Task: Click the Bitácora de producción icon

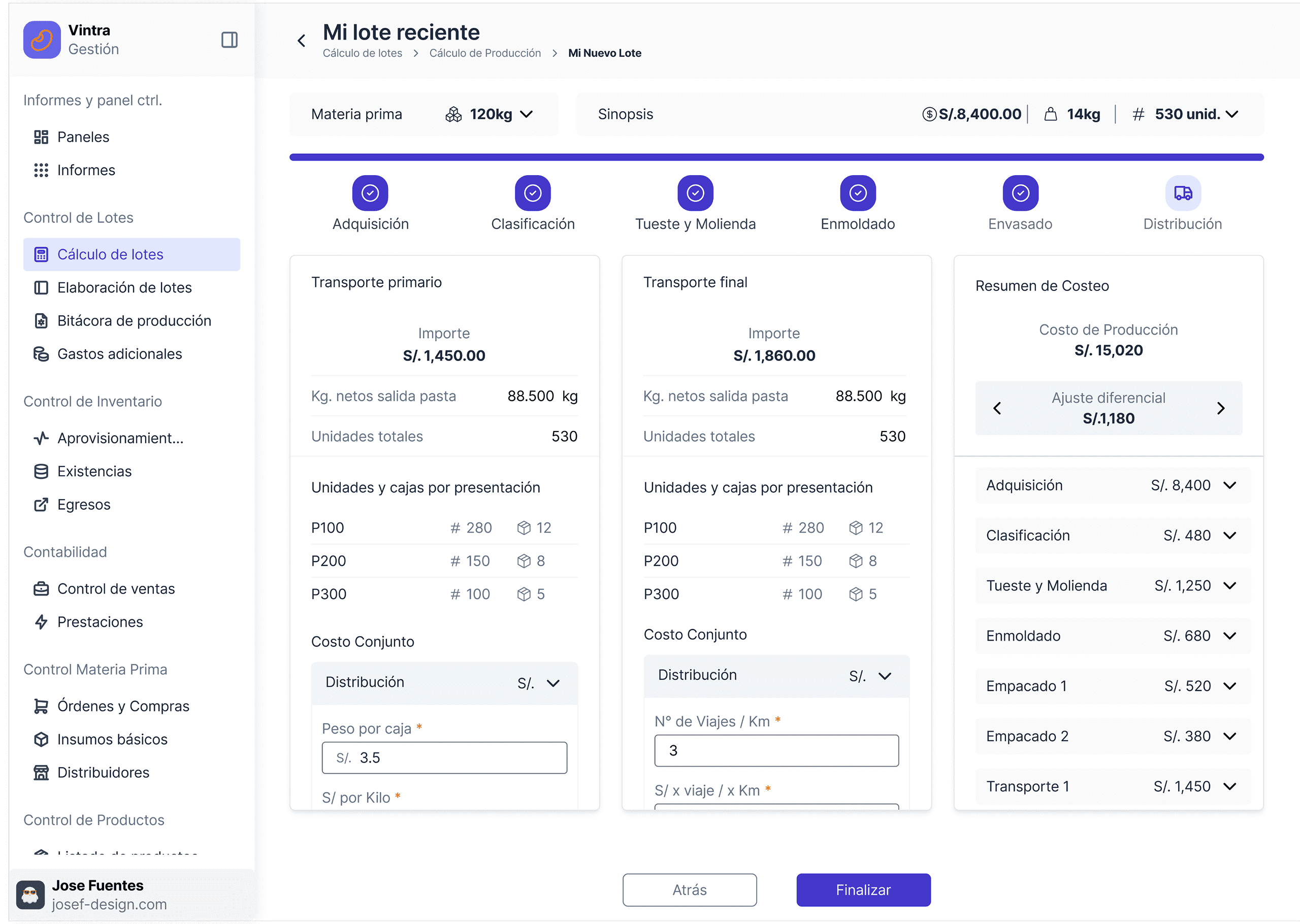Action: coord(41,321)
